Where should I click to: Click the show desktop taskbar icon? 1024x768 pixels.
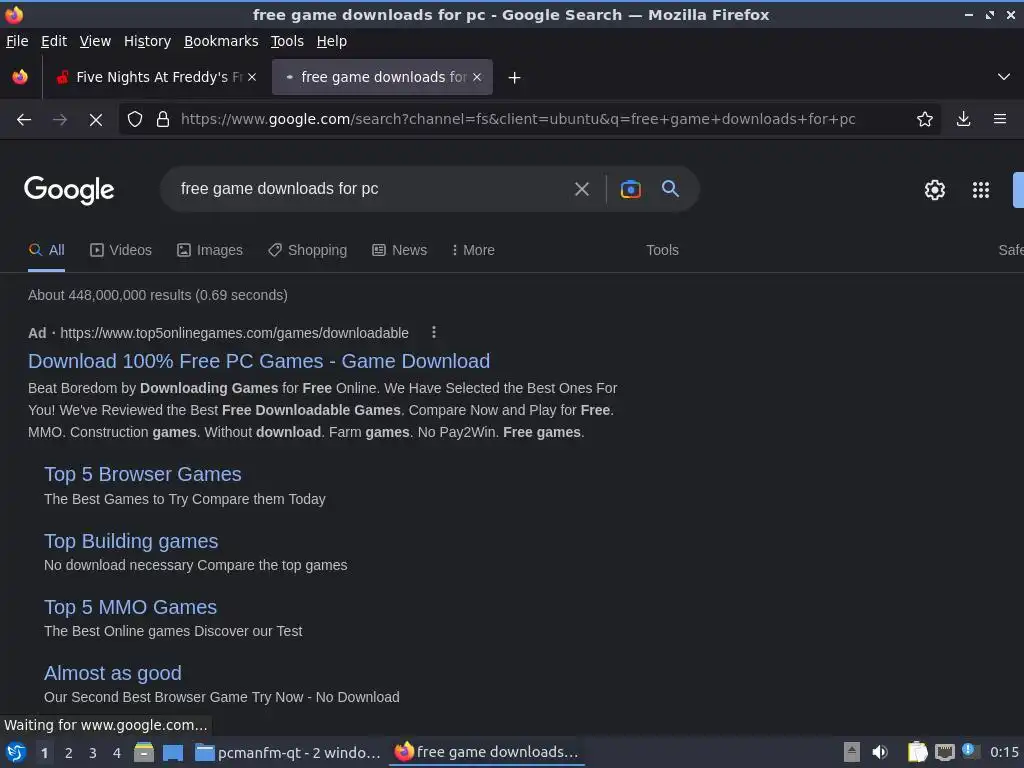pos(173,753)
